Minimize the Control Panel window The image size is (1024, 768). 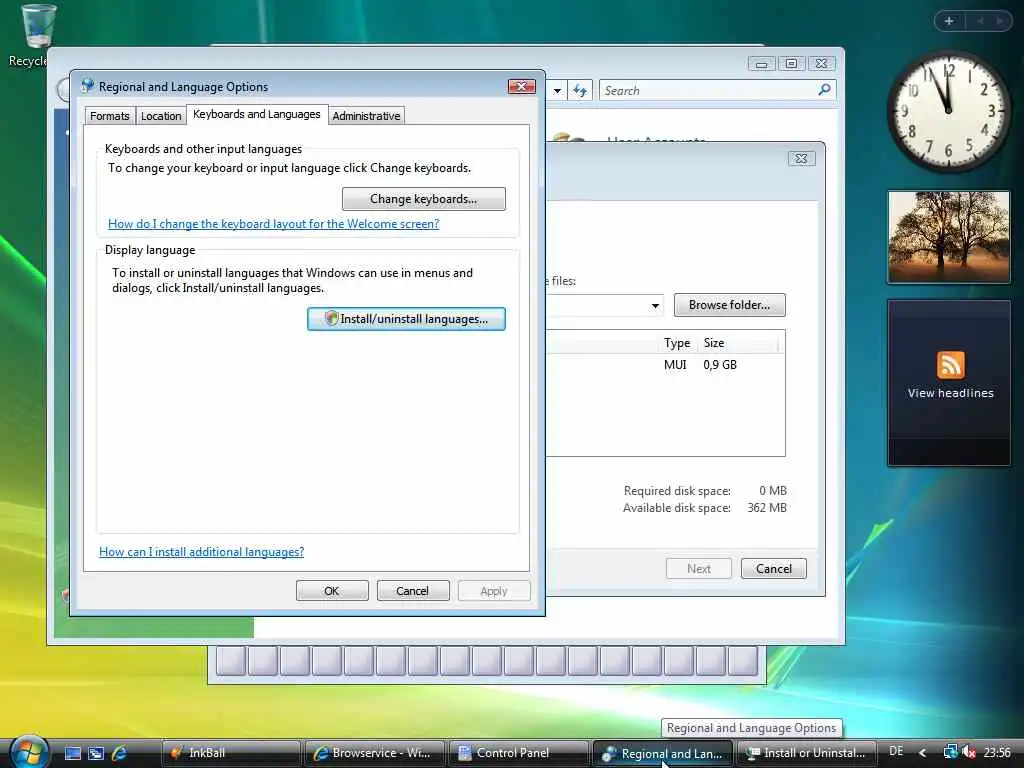point(761,63)
